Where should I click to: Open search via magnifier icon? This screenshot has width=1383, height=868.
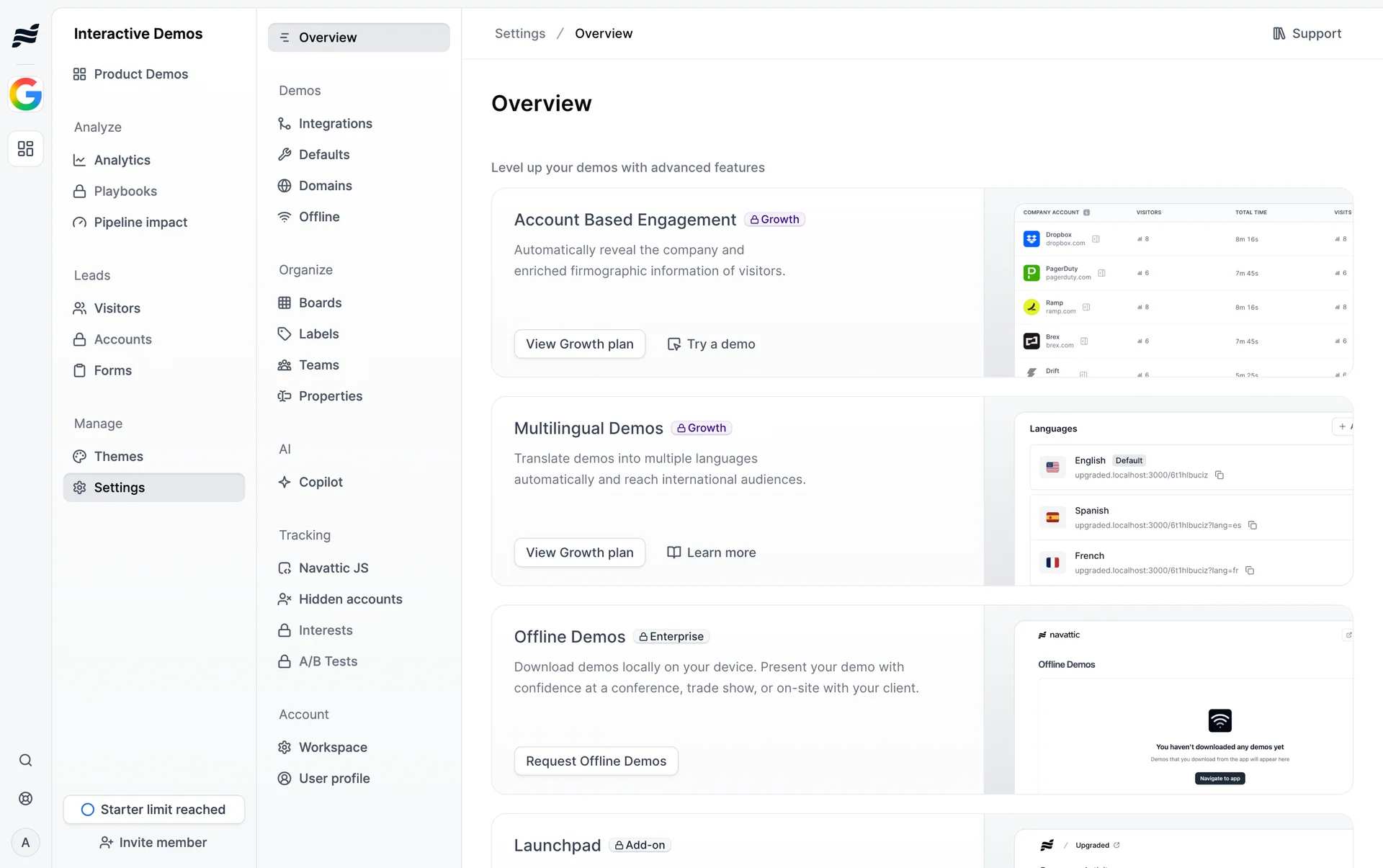tap(26, 760)
